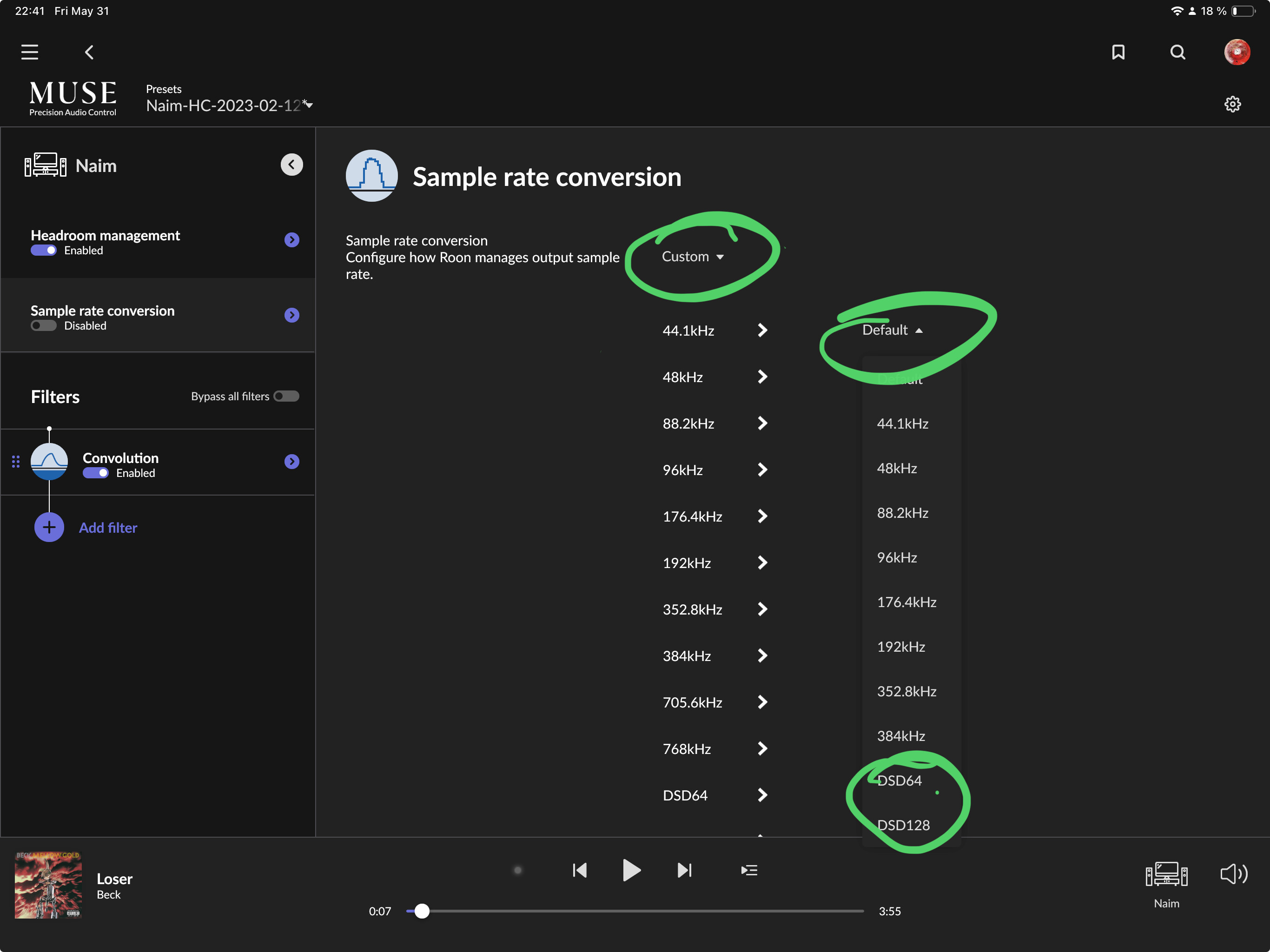Close the Default rate dropdown for 44.1kHz
This screenshot has width=1270, height=952.
(892, 330)
